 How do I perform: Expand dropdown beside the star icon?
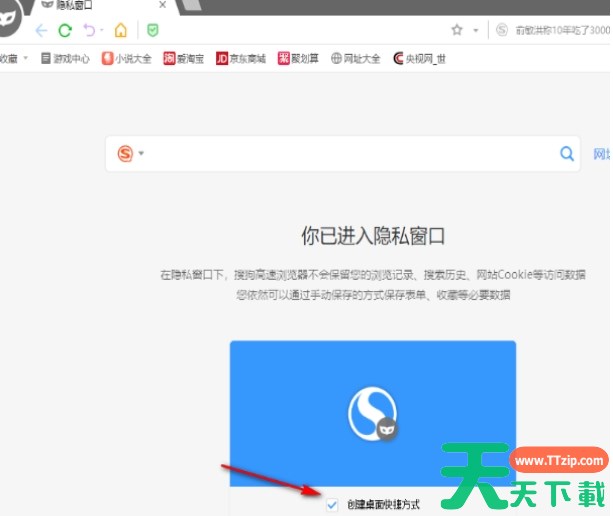point(476,30)
